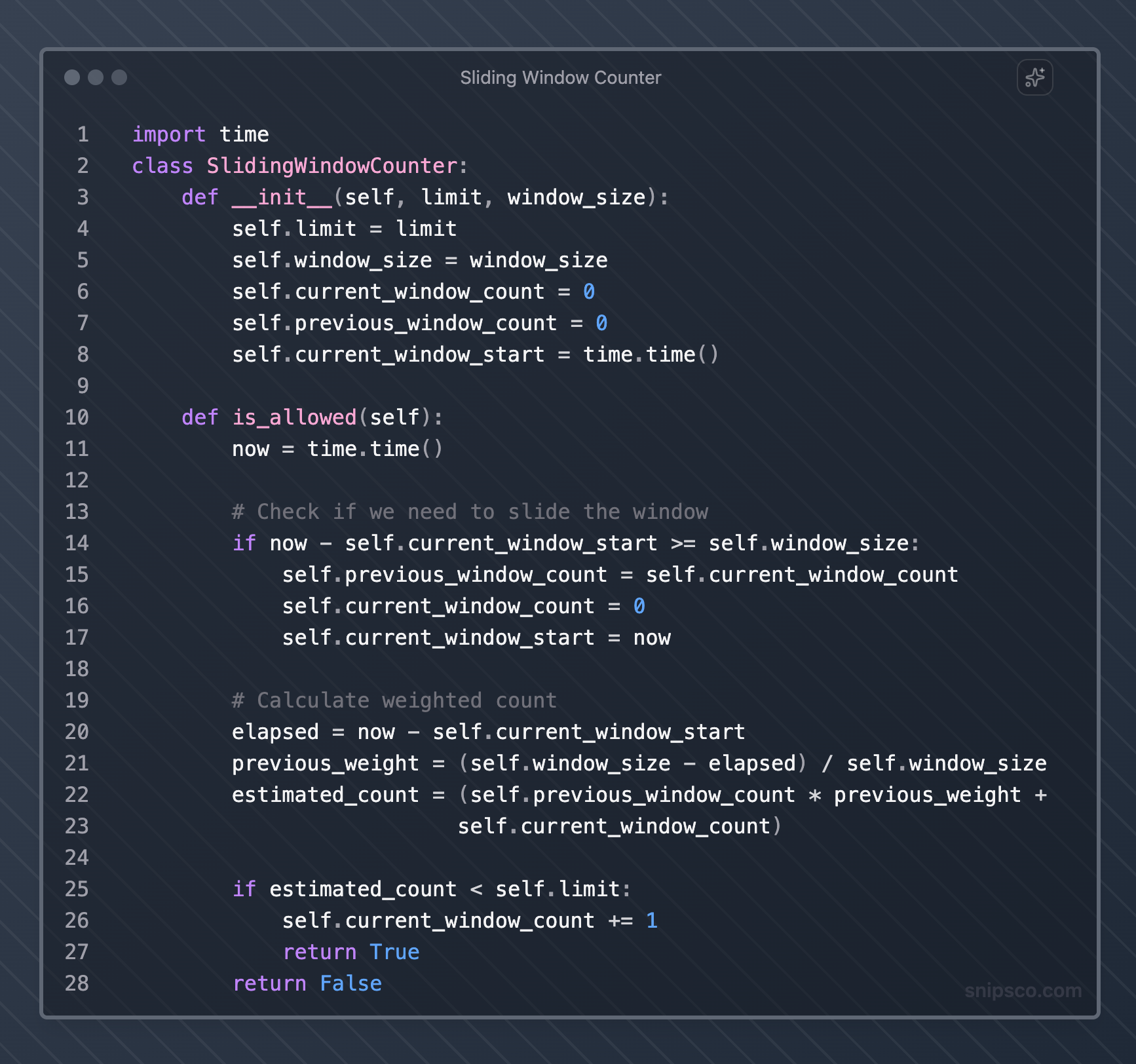Click the 'import' keyword on line 1

(x=169, y=134)
